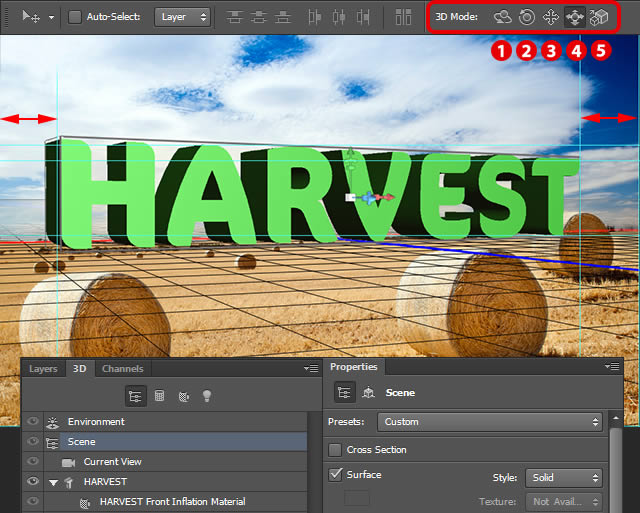640x513 pixels.
Task: Open the Texture Not Available dropdown
Action: pyautogui.click(x=564, y=502)
